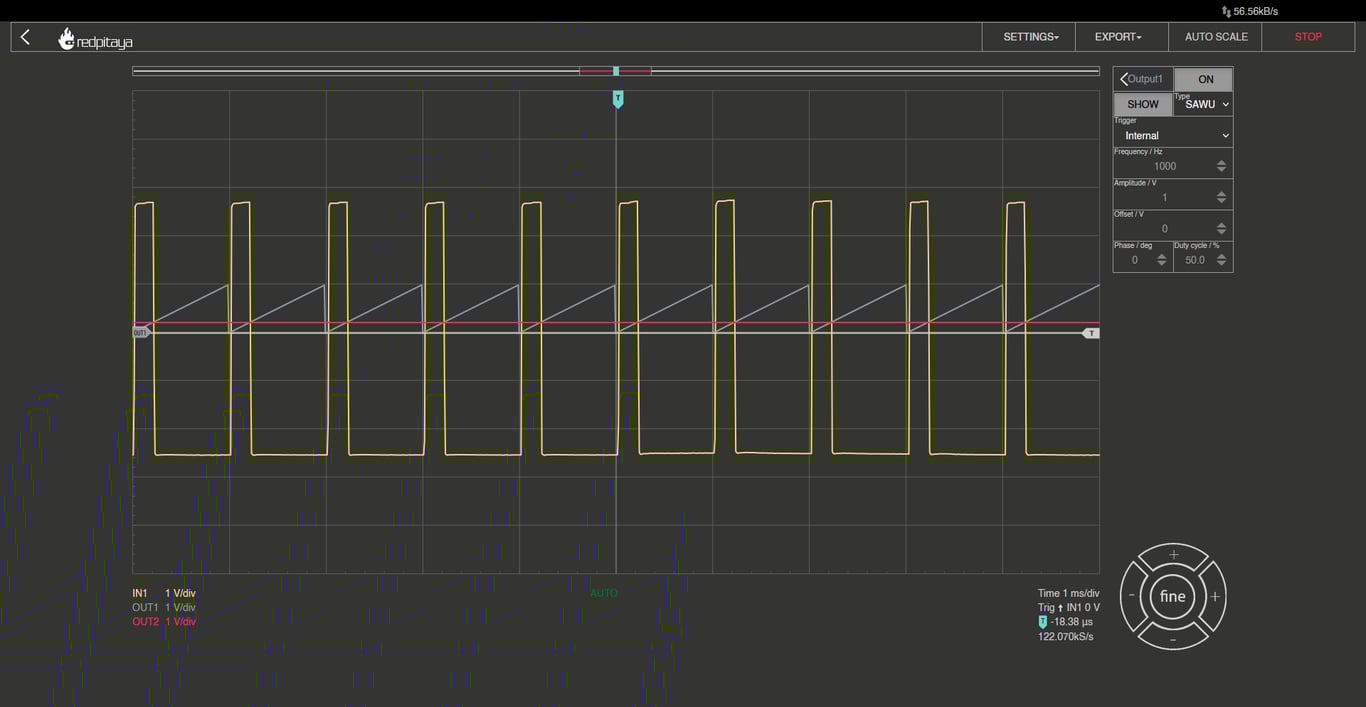The width and height of the screenshot is (1366, 707).
Task: Select the trigger position T marker
Action: [x=618, y=98]
